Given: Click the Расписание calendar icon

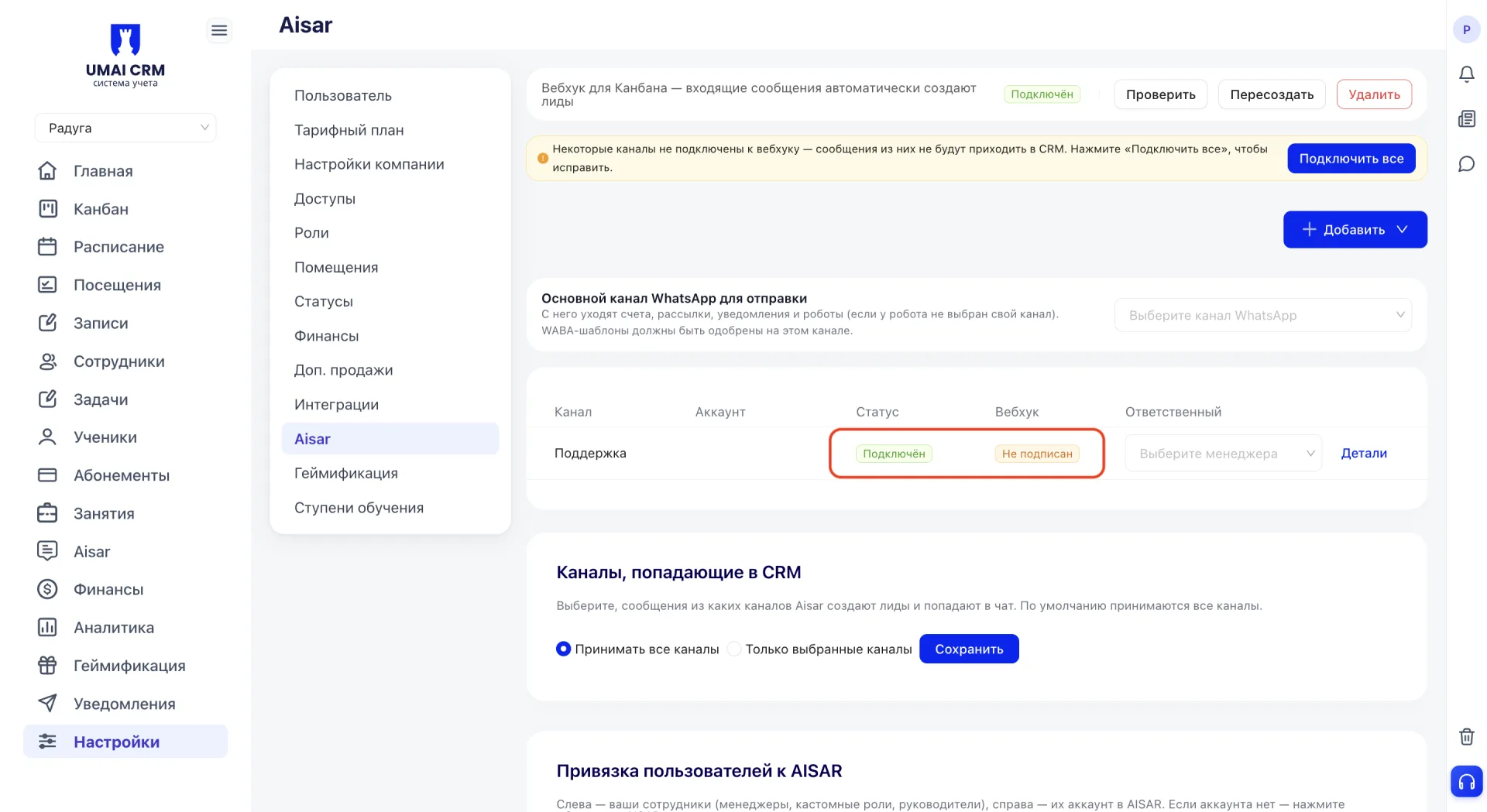Looking at the screenshot, I should click(47, 246).
